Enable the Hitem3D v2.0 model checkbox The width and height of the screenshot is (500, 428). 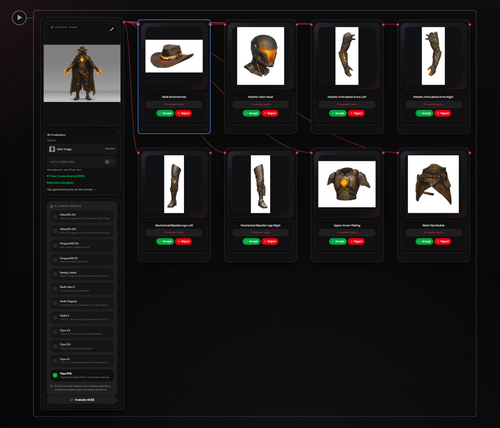tap(55, 231)
